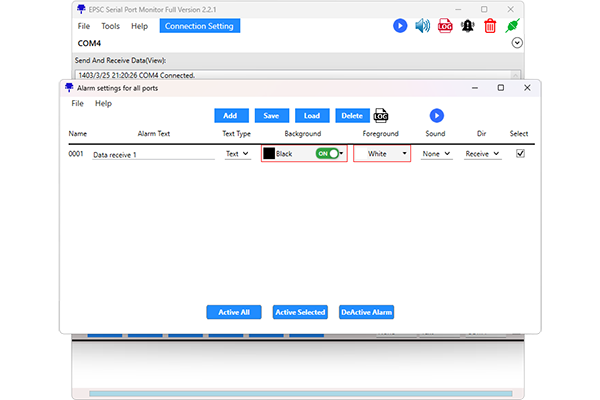Click the black background color swatch
Viewport: 600px width, 400px height.
(x=269, y=154)
